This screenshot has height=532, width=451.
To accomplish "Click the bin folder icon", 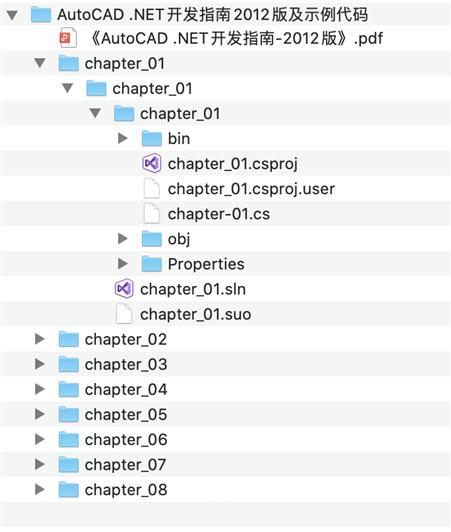I will click(x=151, y=138).
